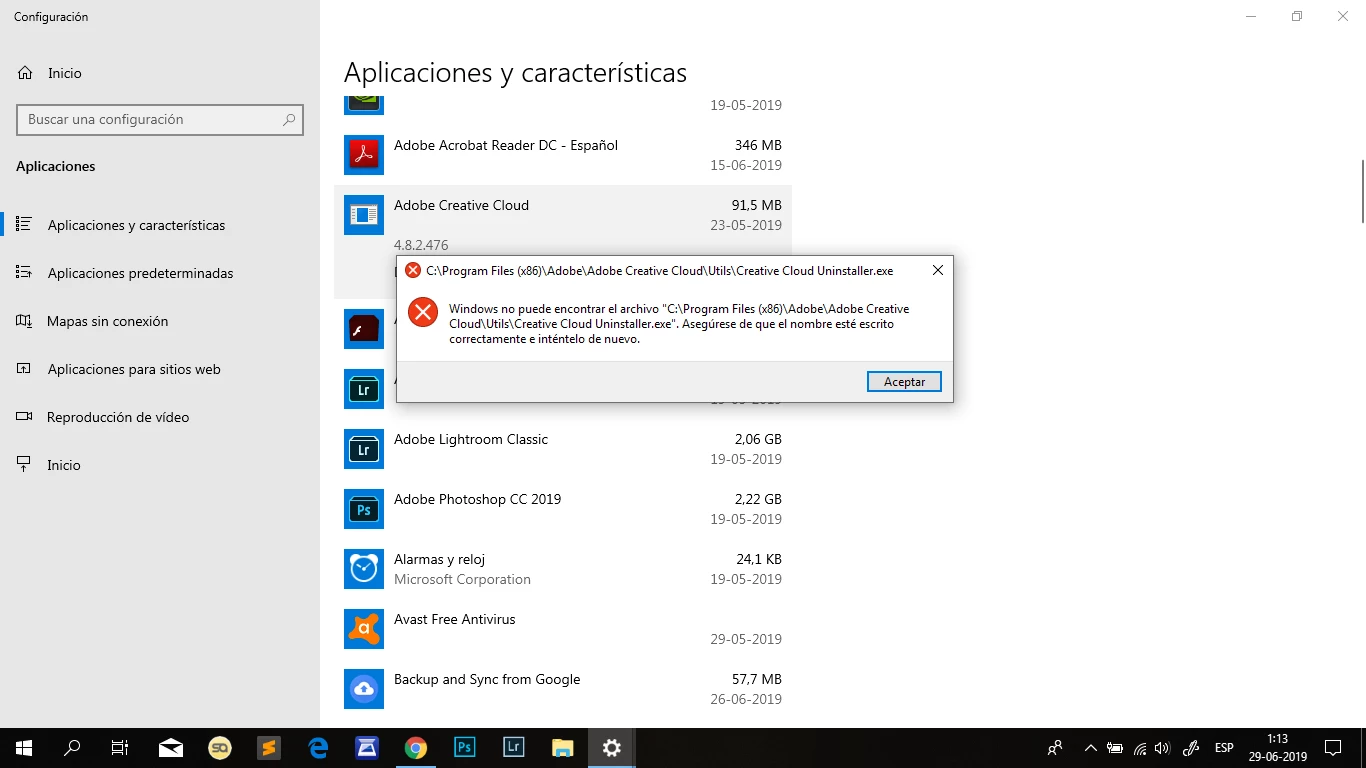
Task: Open File Explorer from the taskbar
Action: point(563,748)
